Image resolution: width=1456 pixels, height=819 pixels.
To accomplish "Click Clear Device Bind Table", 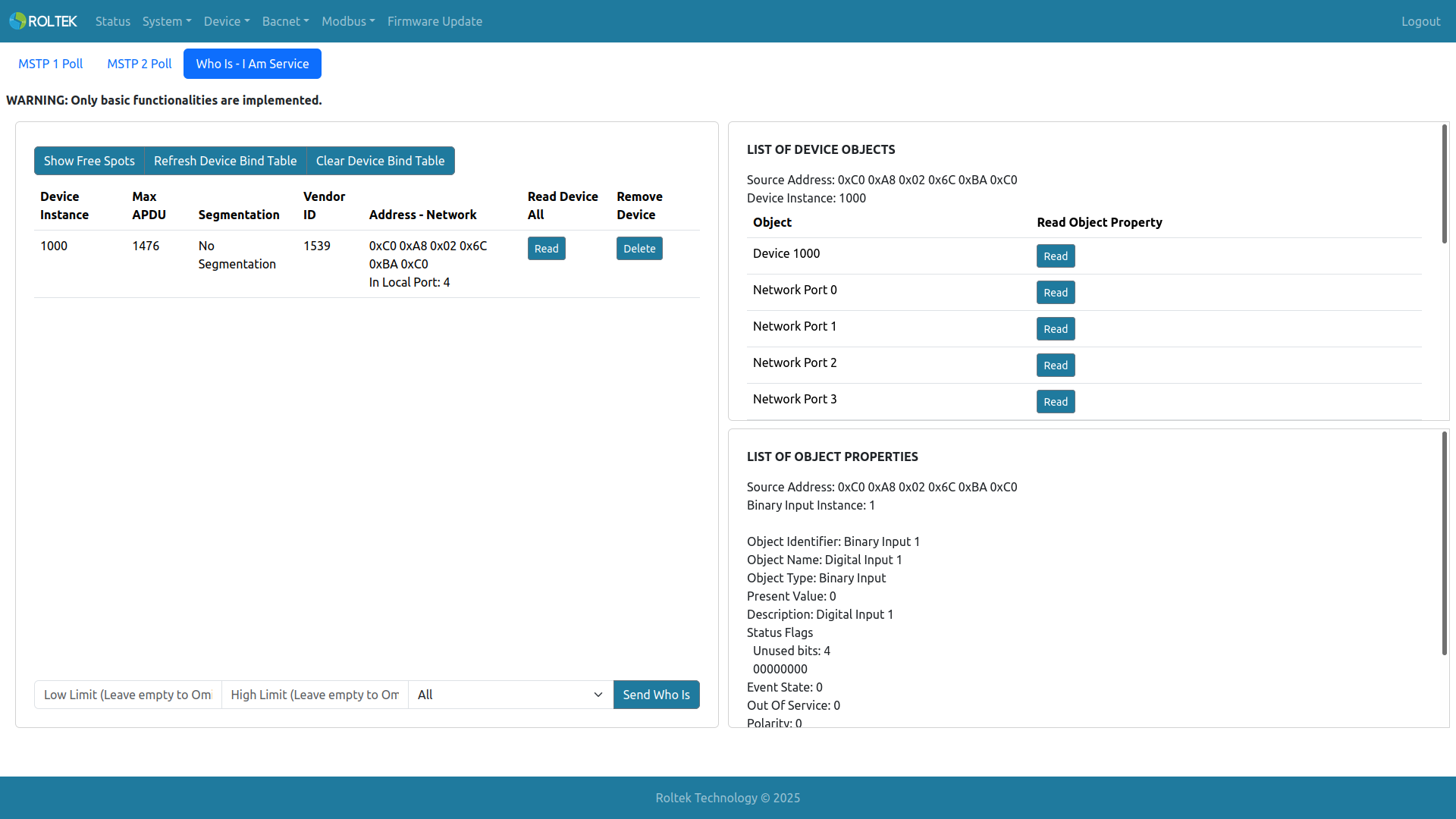I will click(x=381, y=161).
